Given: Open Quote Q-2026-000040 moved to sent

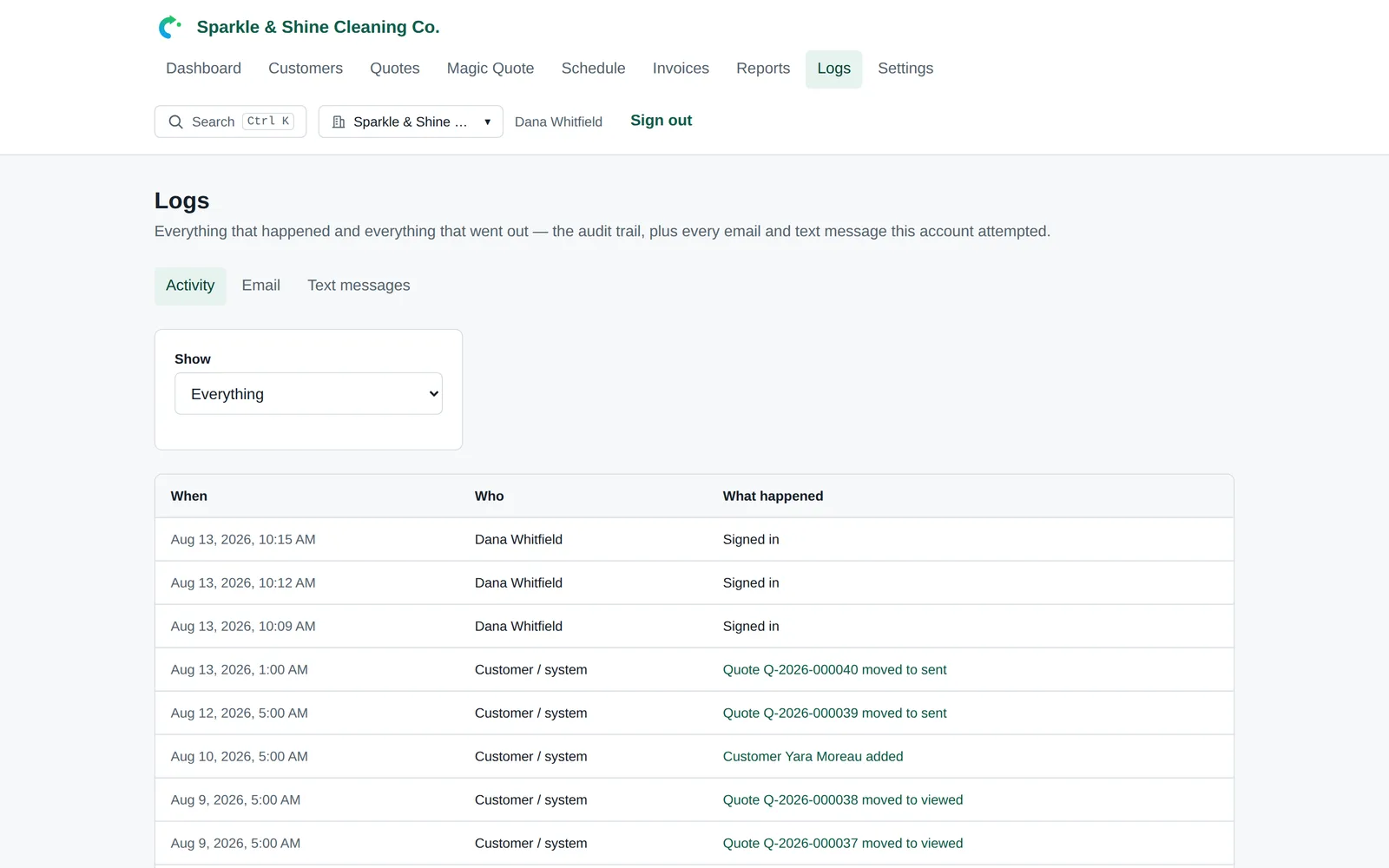Looking at the screenshot, I should point(834,669).
